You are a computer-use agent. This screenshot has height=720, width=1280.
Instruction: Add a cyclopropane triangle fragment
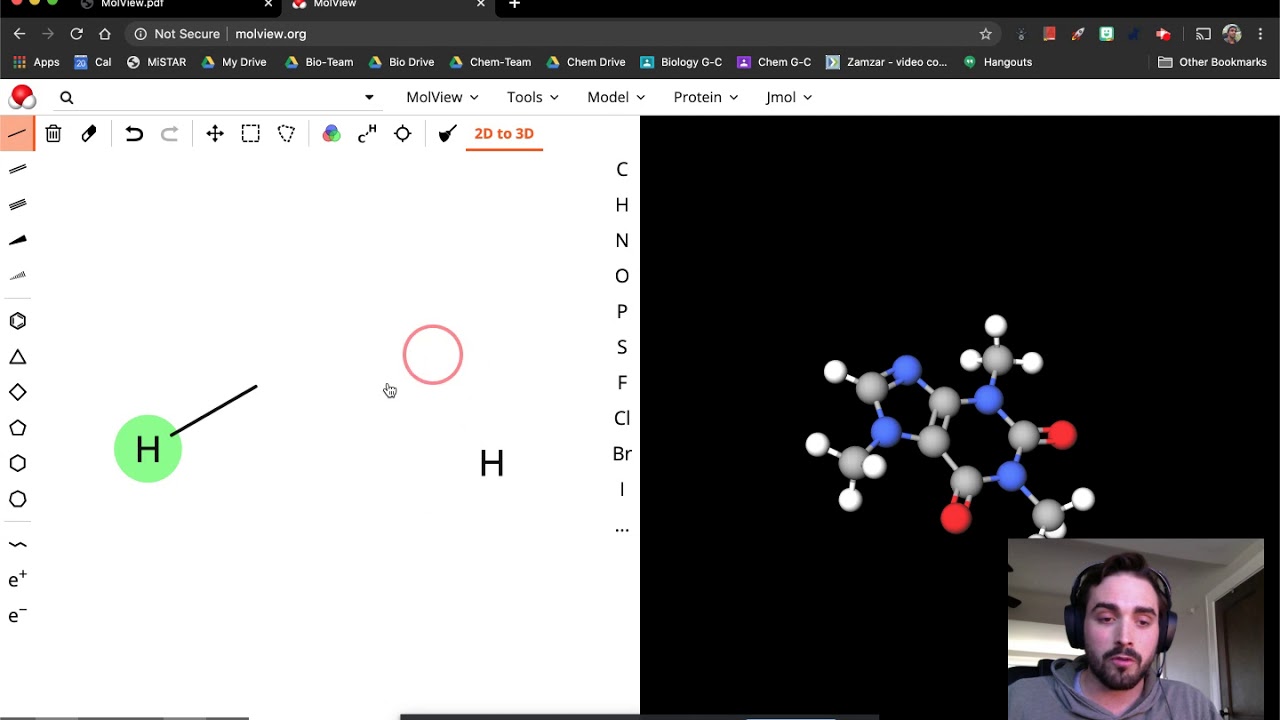pyautogui.click(x=17, y=357)
